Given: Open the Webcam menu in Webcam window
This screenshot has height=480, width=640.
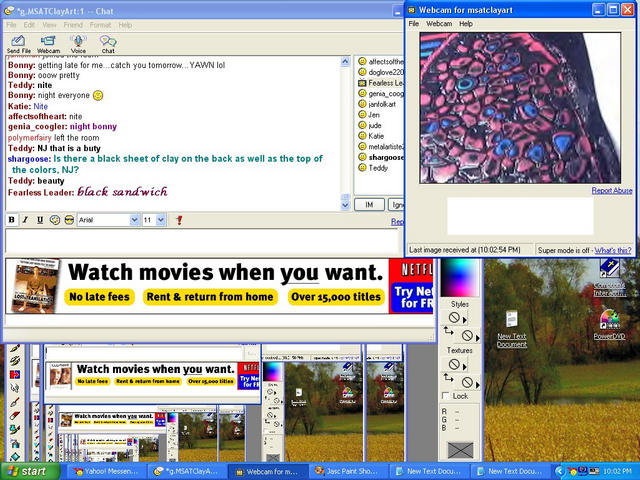Looking at the screenshot, I should 439,24.
